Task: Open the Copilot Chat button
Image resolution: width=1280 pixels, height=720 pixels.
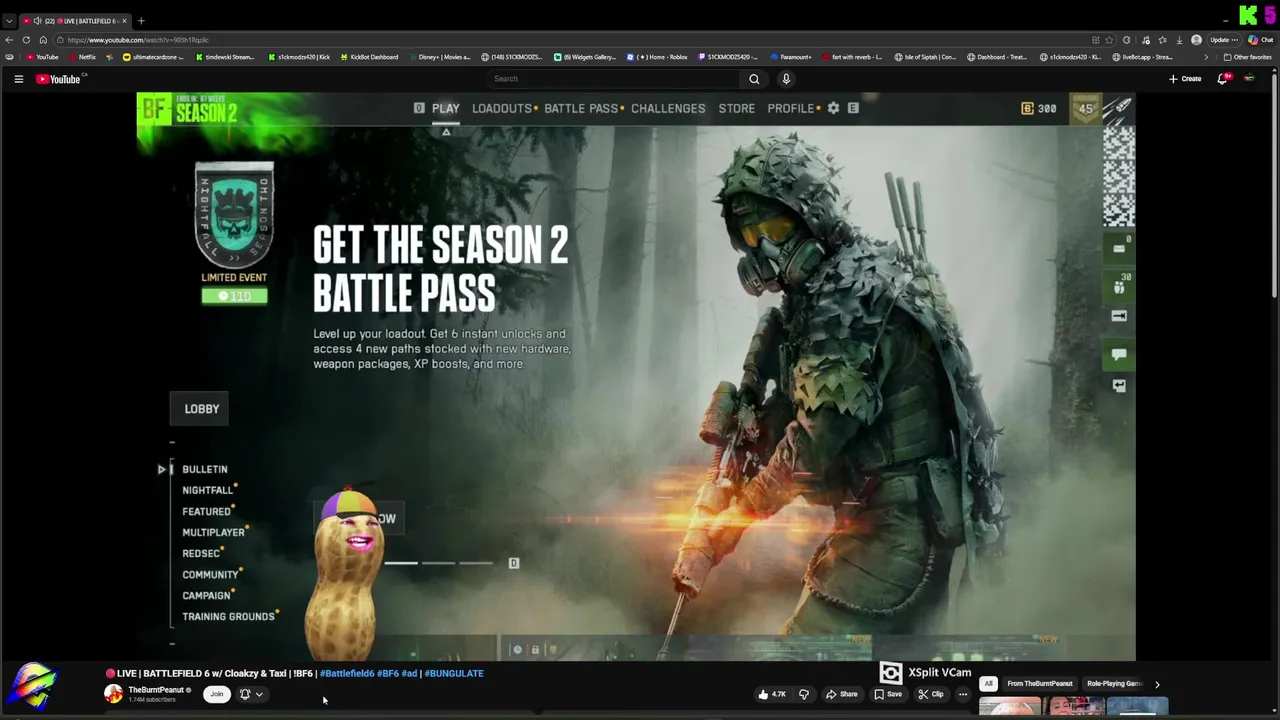Action: click(x=1260, y=40)
